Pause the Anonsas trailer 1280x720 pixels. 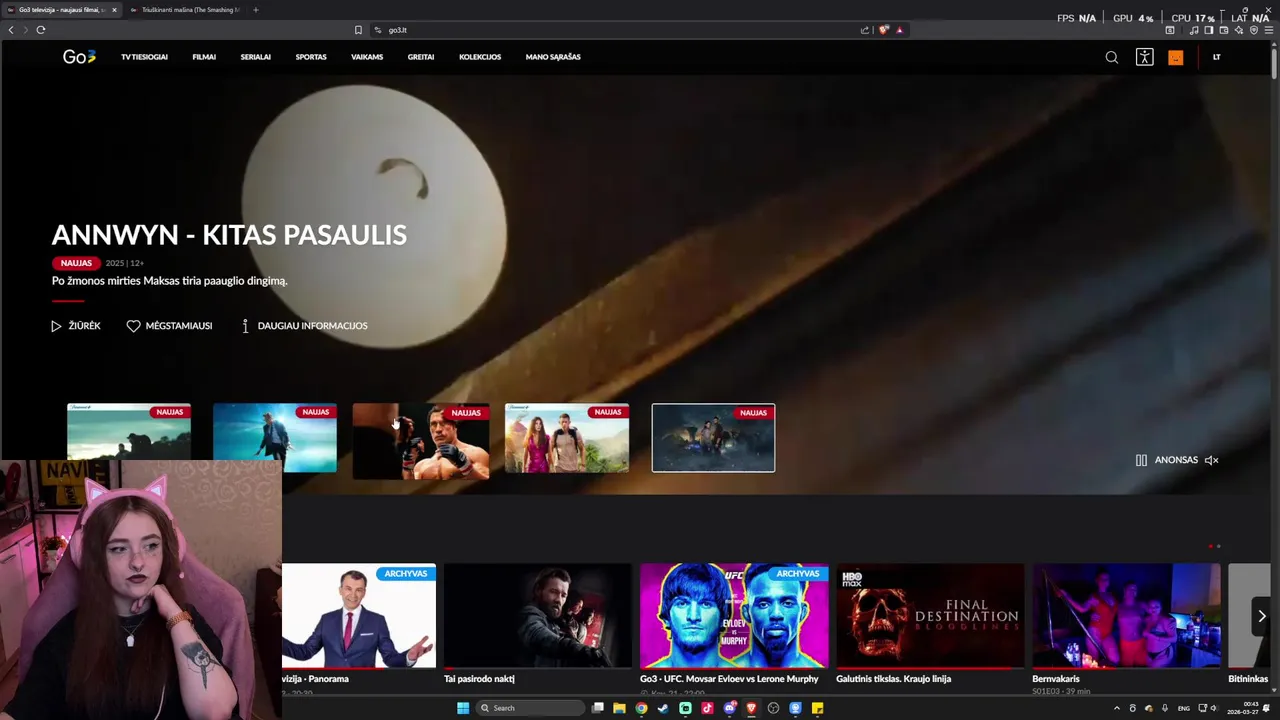pyautogui.click(x=1141, y=460)
